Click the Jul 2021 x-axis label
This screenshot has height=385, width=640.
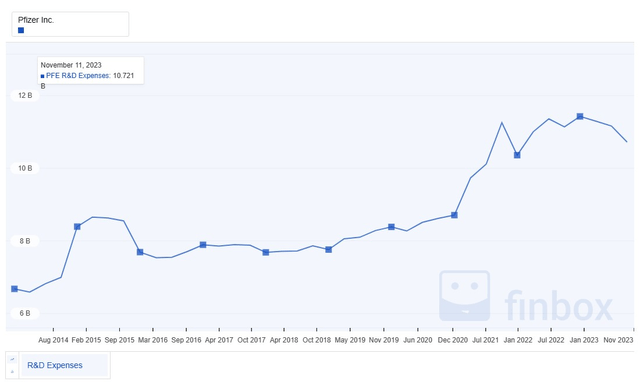pos(485,340)
